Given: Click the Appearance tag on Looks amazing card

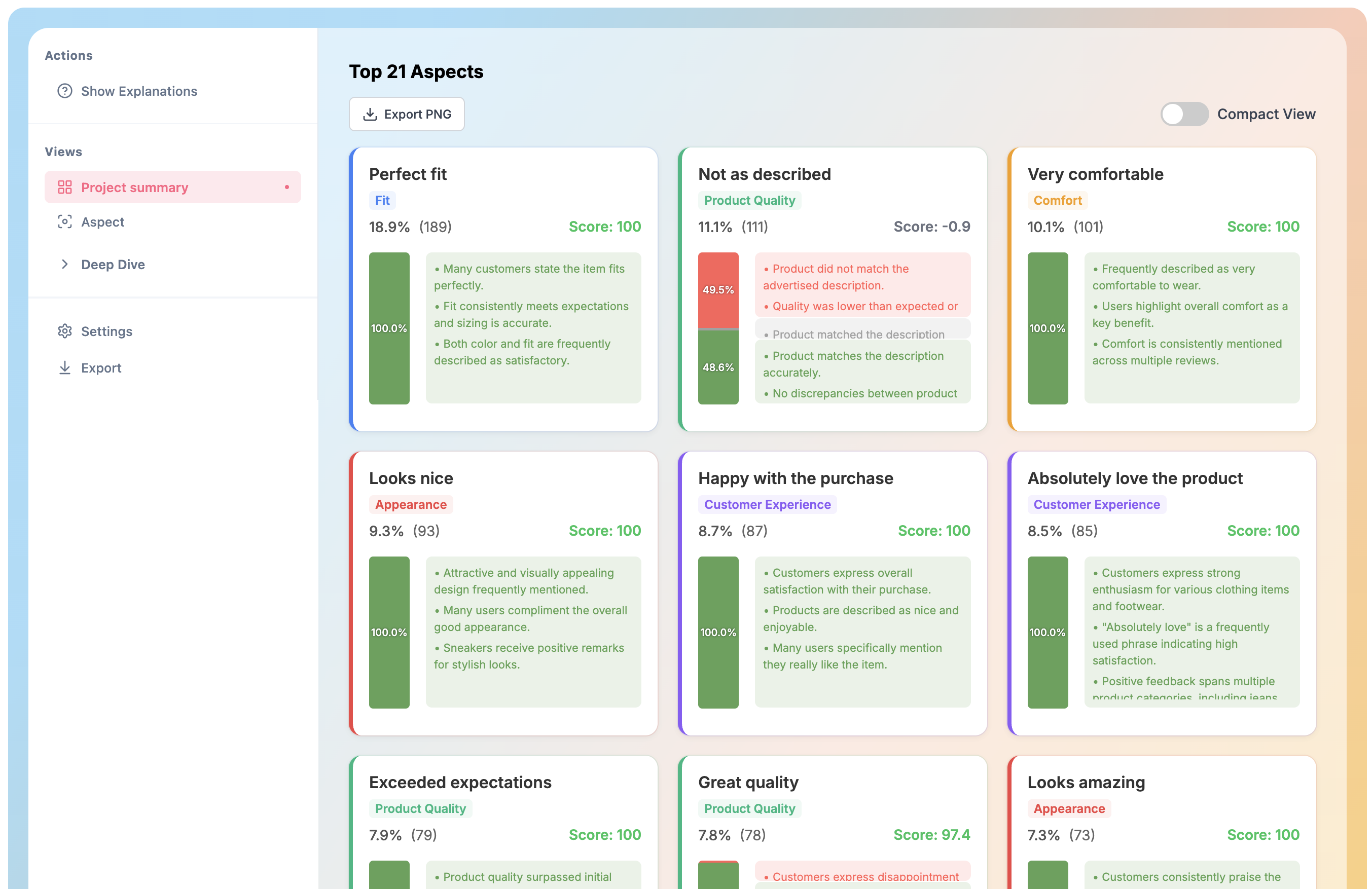Looking at the screenshot, I should 1068,808.
